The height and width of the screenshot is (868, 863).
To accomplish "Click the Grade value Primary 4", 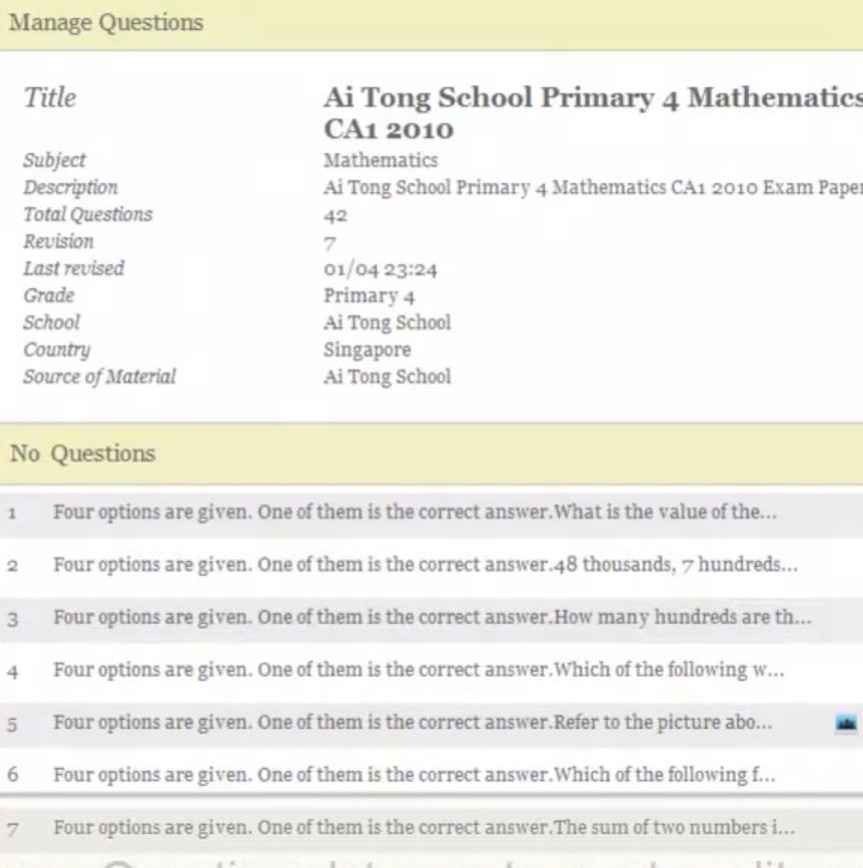I will 369,296.
